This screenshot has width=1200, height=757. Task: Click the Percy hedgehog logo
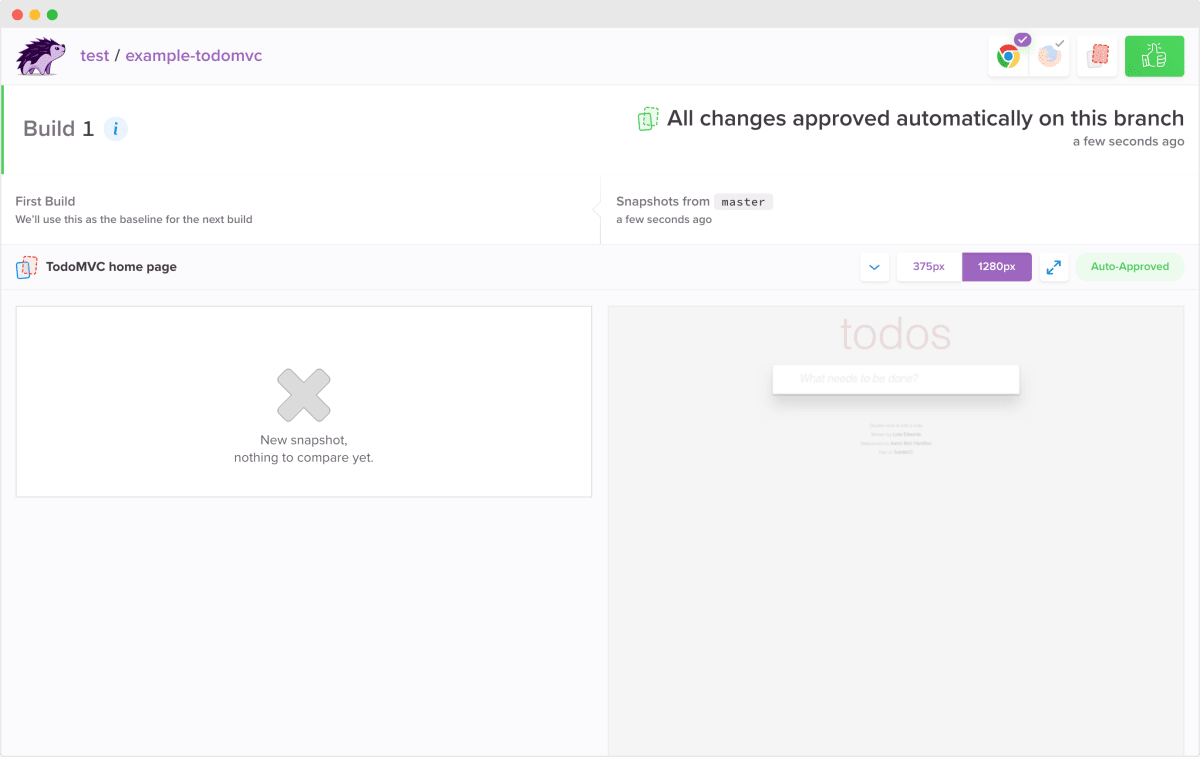[x=41, y=56]
